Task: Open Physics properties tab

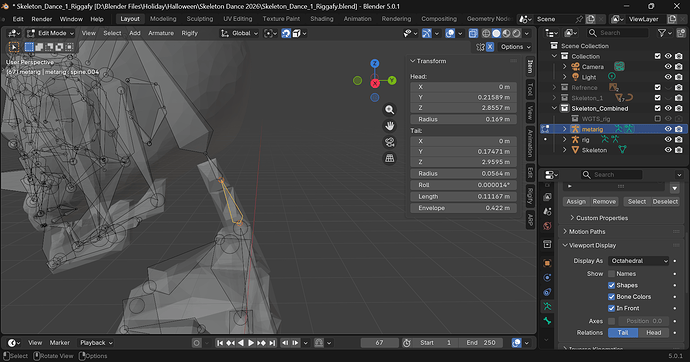Action: pyautogui.click(x=547, y=278)
